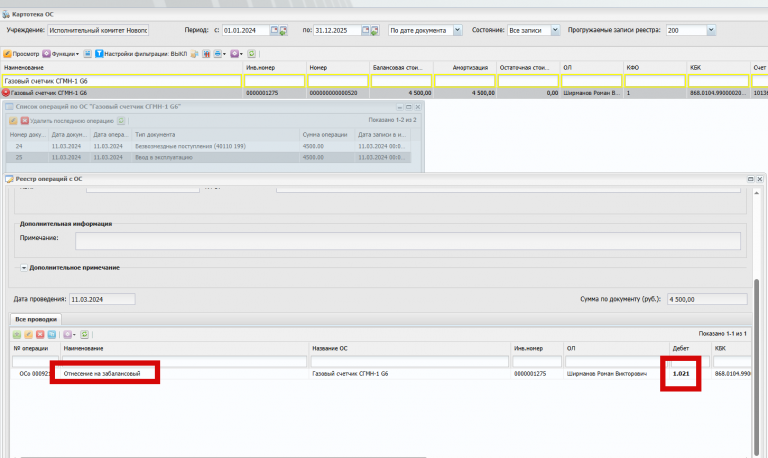
Task: Click green arrow icon beside start date
Action: (283, 30)
